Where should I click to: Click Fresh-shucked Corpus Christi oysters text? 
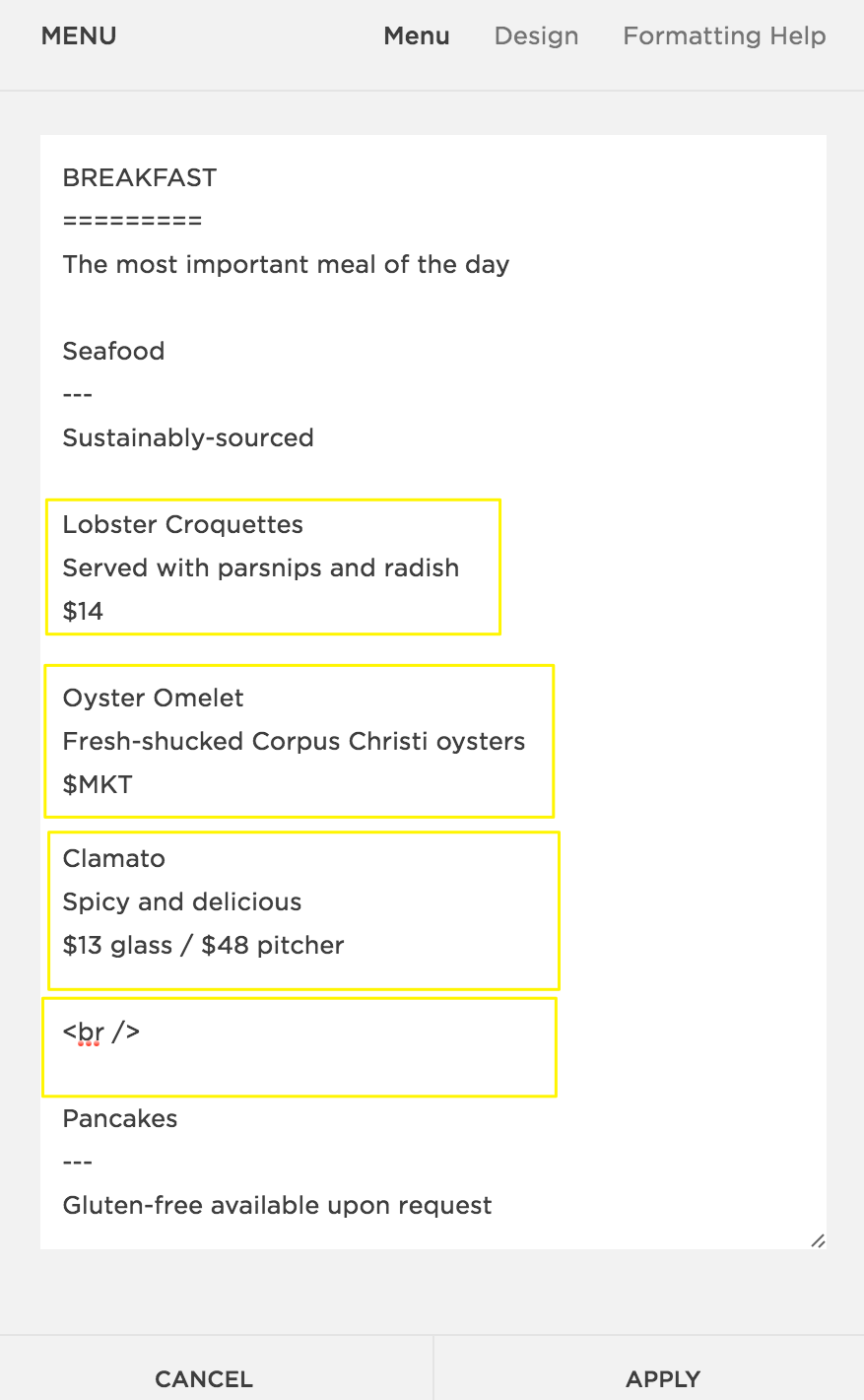click(294, 741)
